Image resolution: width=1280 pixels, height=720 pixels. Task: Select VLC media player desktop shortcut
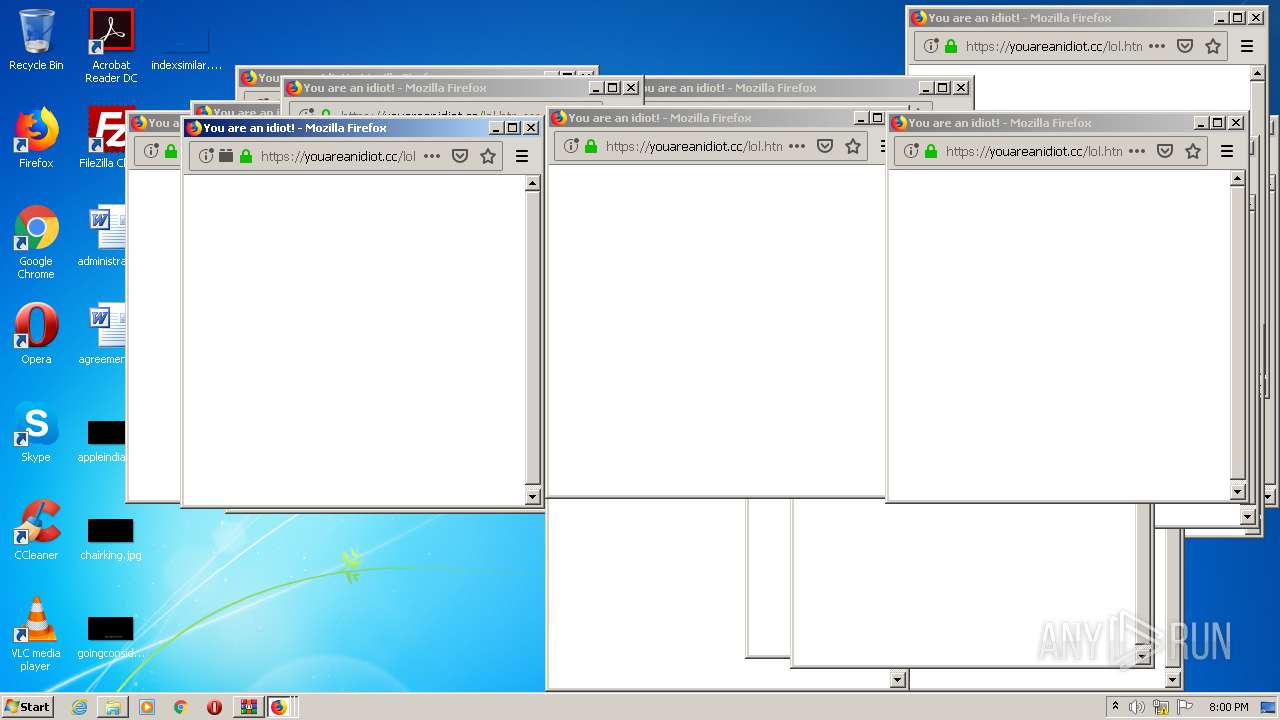36,634
